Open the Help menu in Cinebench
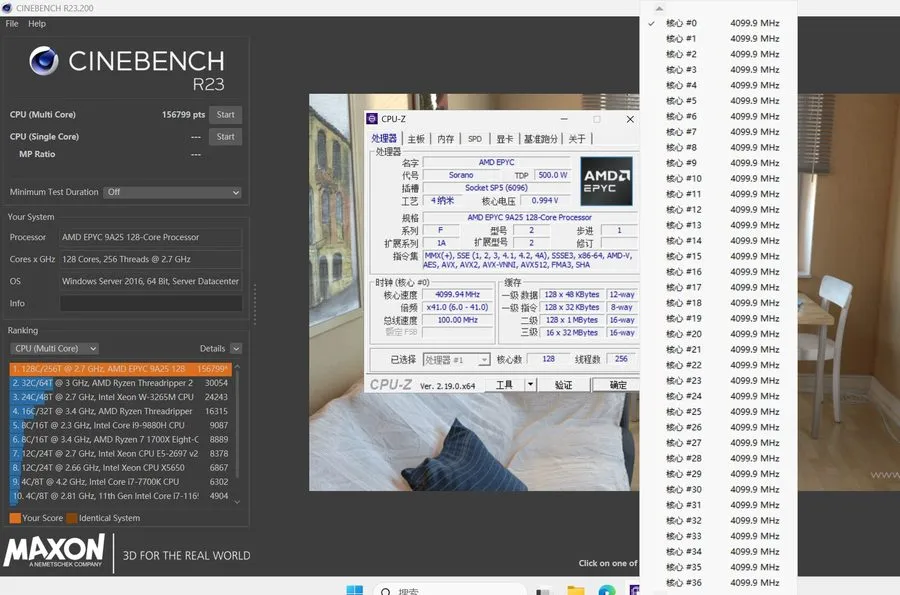This screenshot has width=900, height=595. [37, 24]
